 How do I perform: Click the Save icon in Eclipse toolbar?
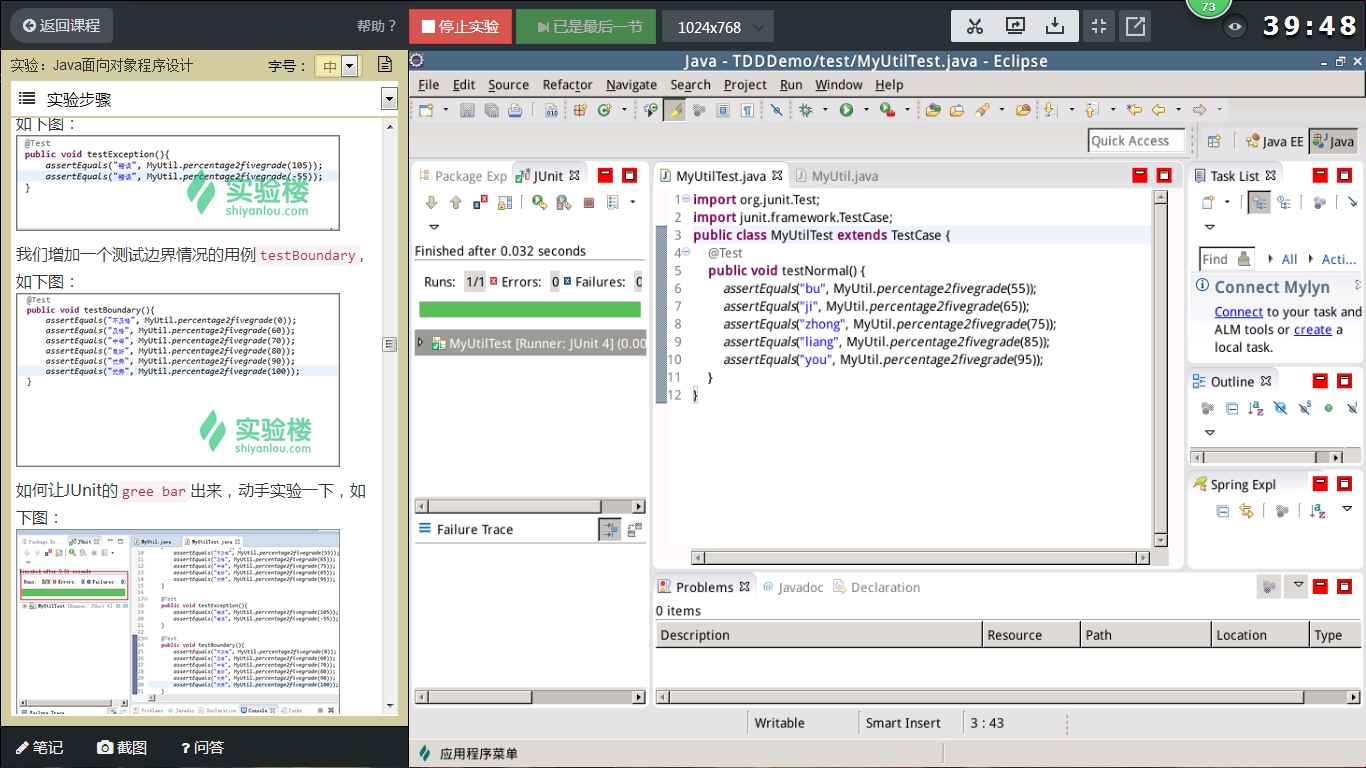coord(467,110)
